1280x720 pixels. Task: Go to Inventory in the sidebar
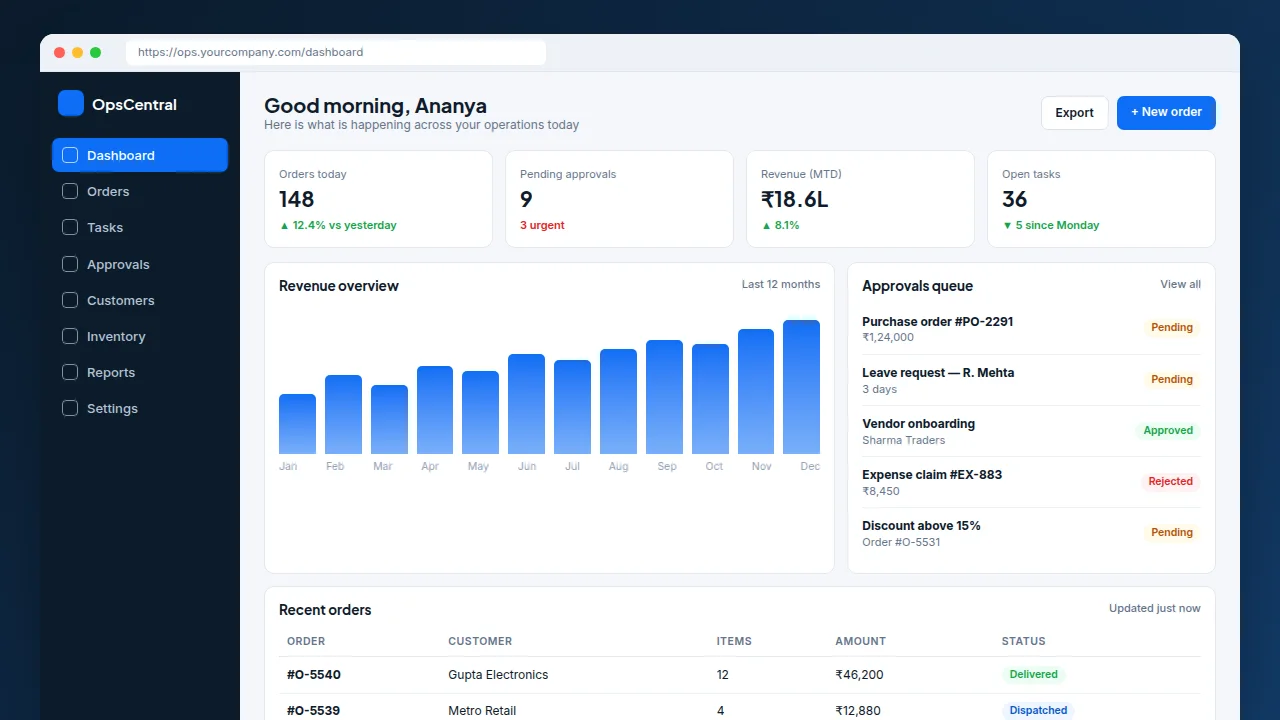click(140, 336)
